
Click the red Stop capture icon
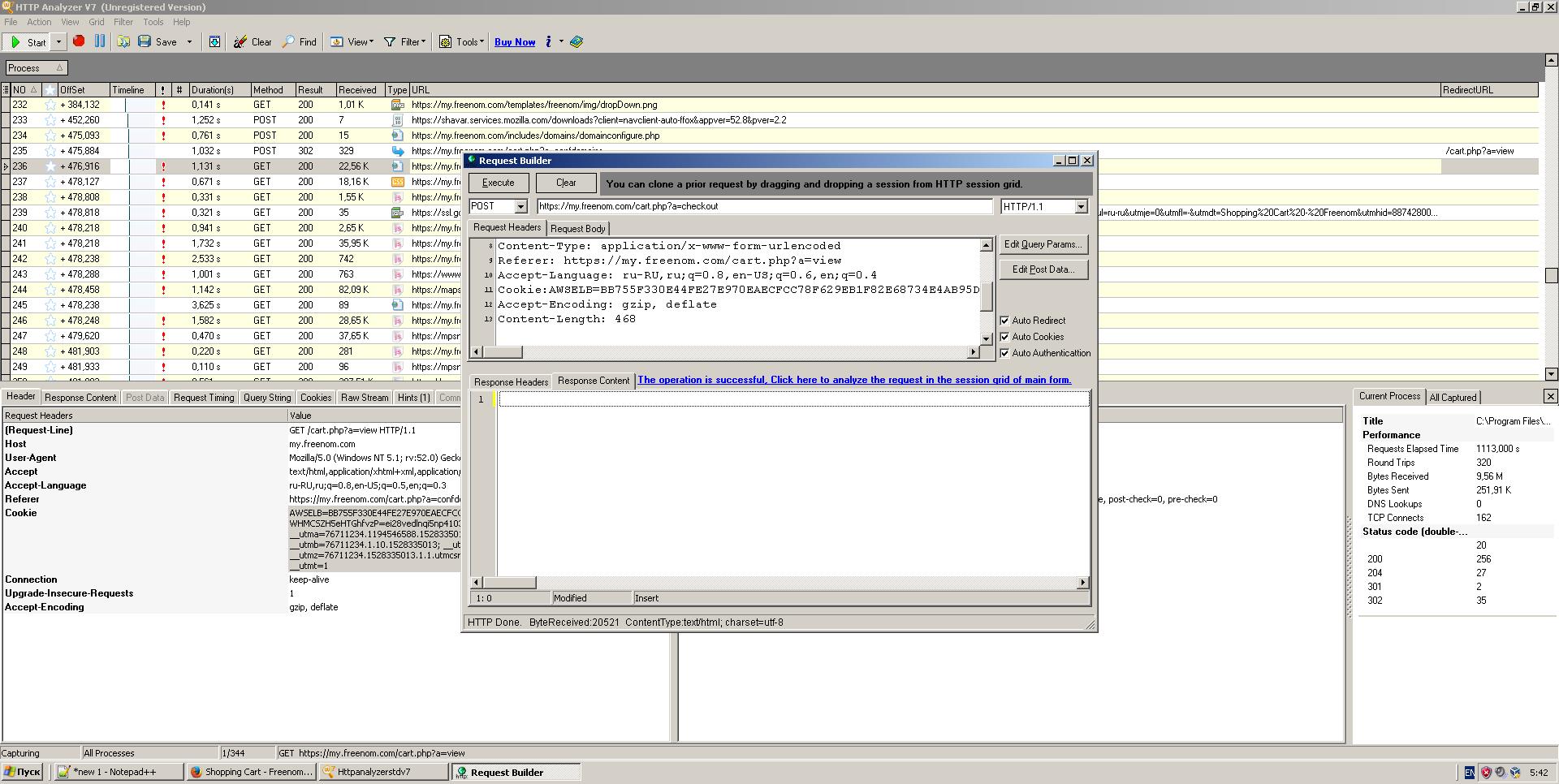79,41
